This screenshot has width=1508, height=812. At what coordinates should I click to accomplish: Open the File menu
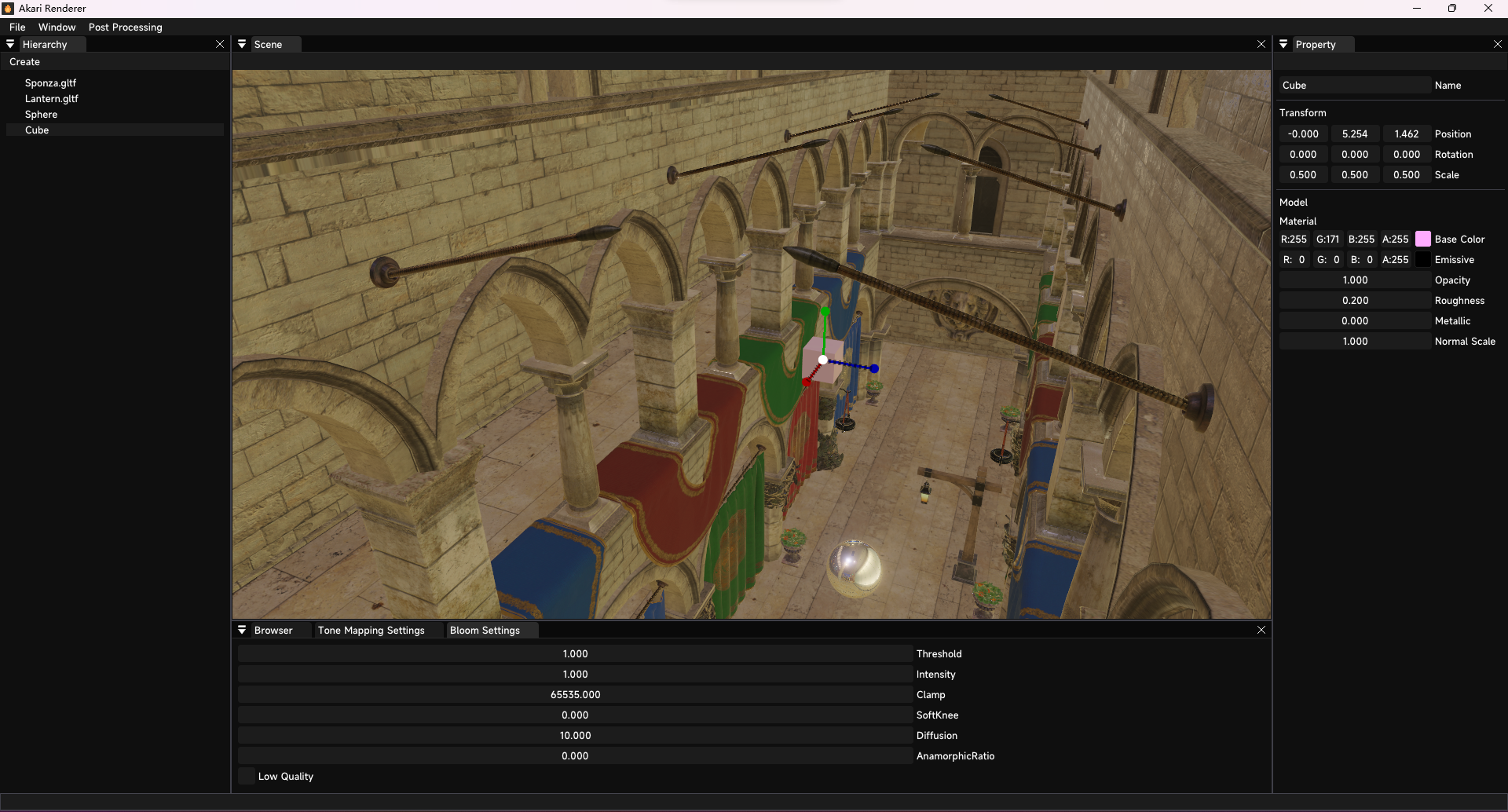pyautogui.click(x=17, y=27)
